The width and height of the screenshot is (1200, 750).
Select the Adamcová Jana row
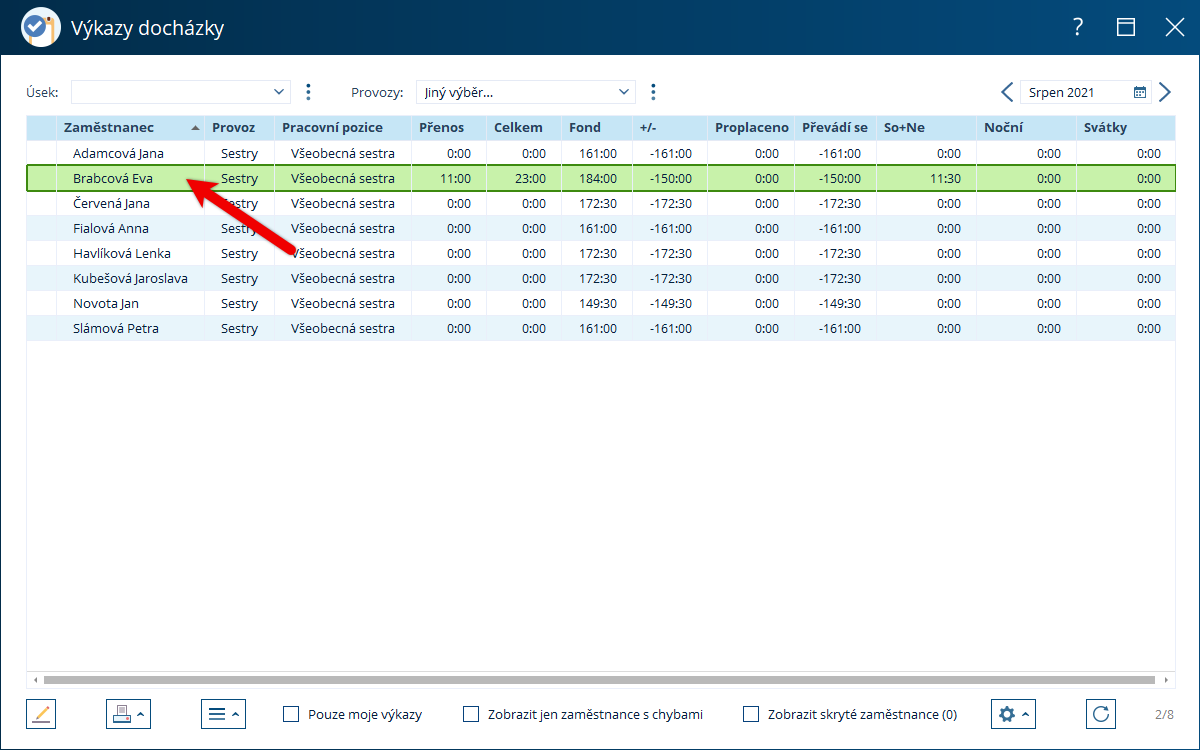click(600, 154)
